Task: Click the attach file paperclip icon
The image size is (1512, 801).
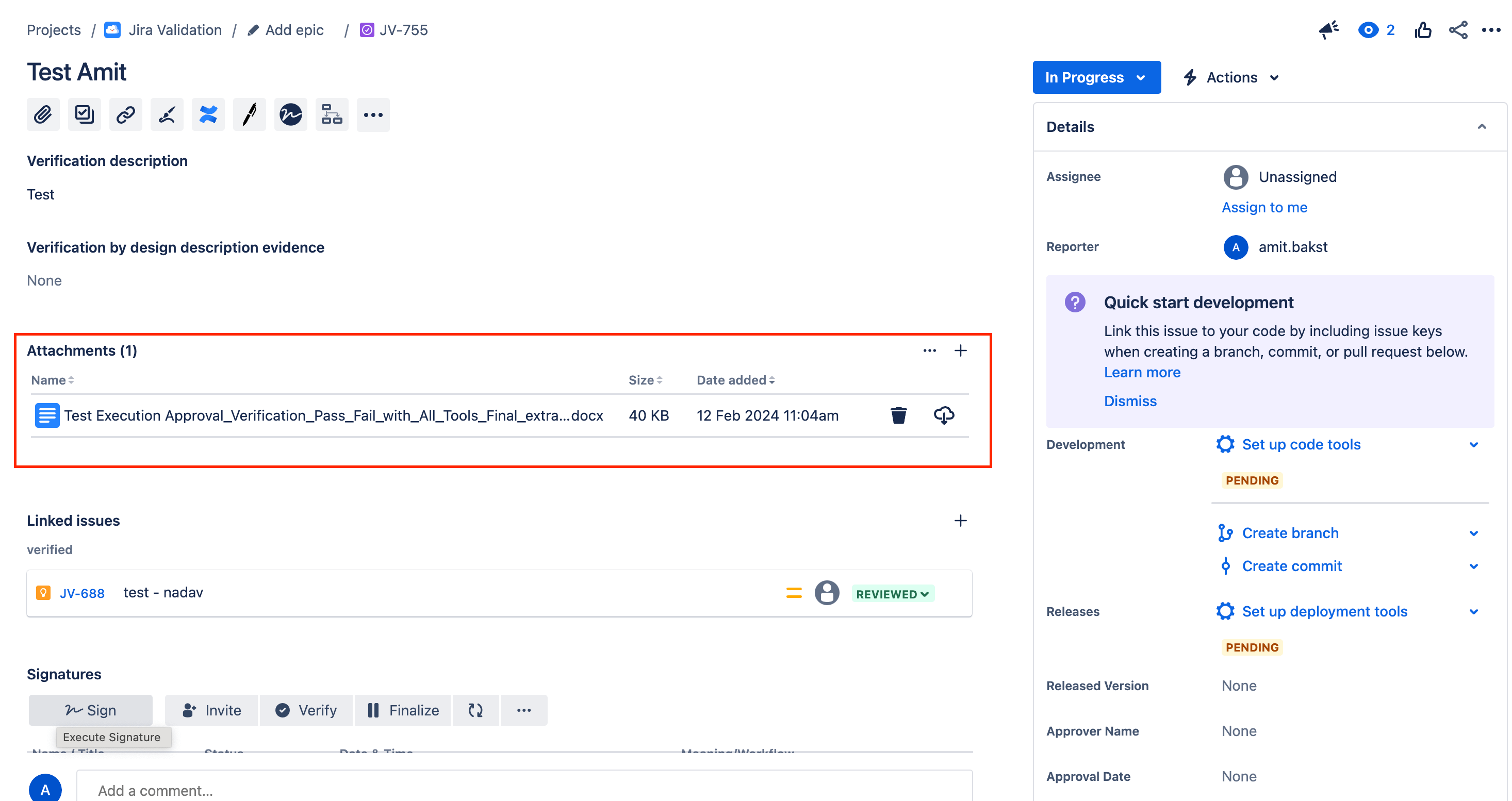Action: [43, 114]
